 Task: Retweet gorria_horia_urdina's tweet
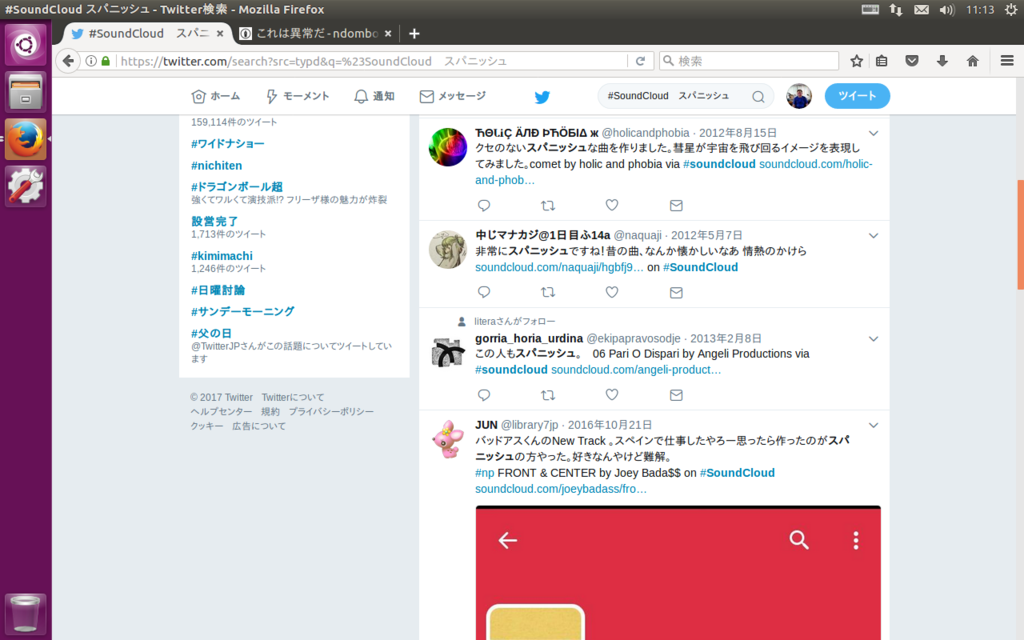(x=548, y=394)
